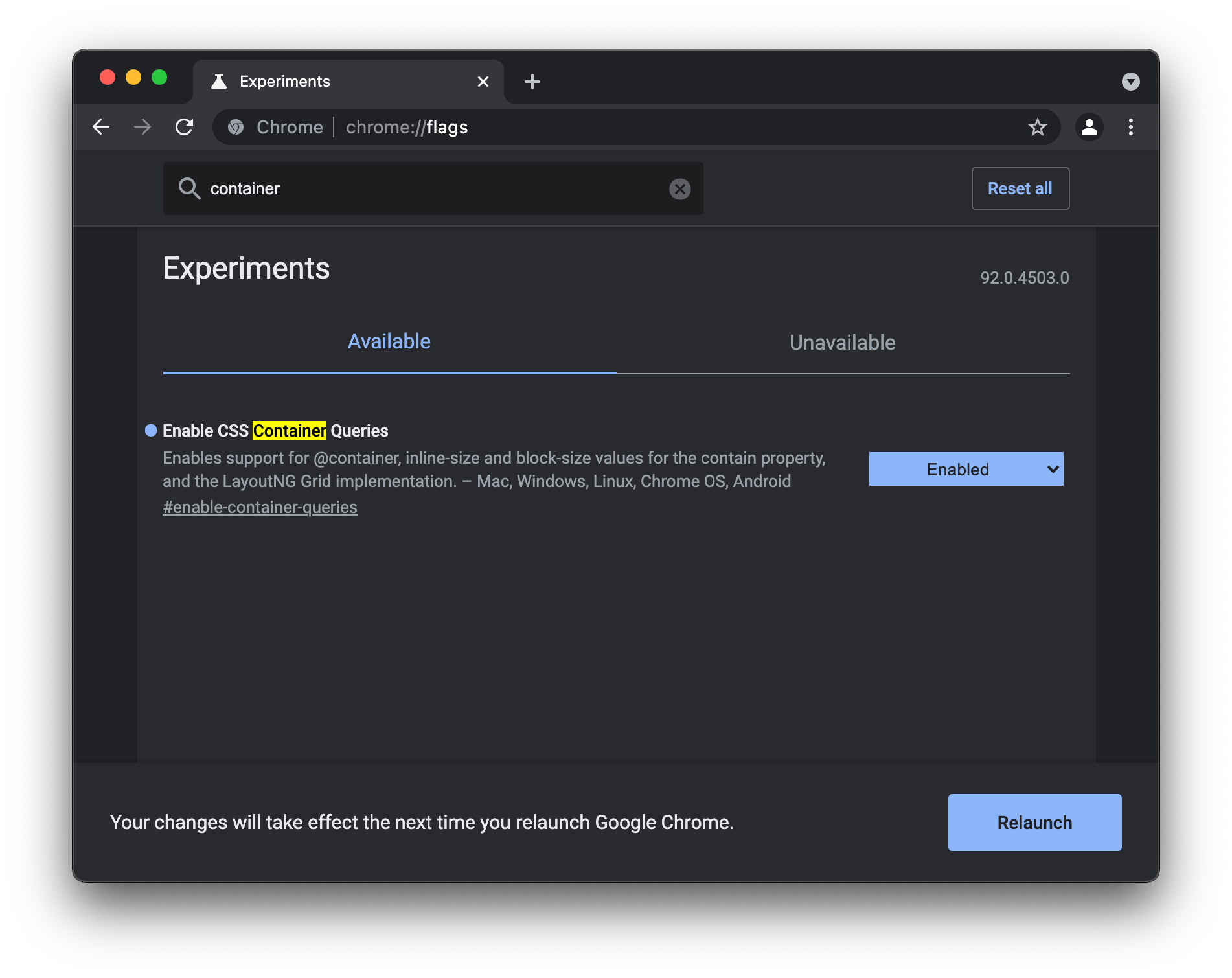Focus the search flags field containing container
Viewport: 1232px width, 978px height.
[x=433, y=188]
